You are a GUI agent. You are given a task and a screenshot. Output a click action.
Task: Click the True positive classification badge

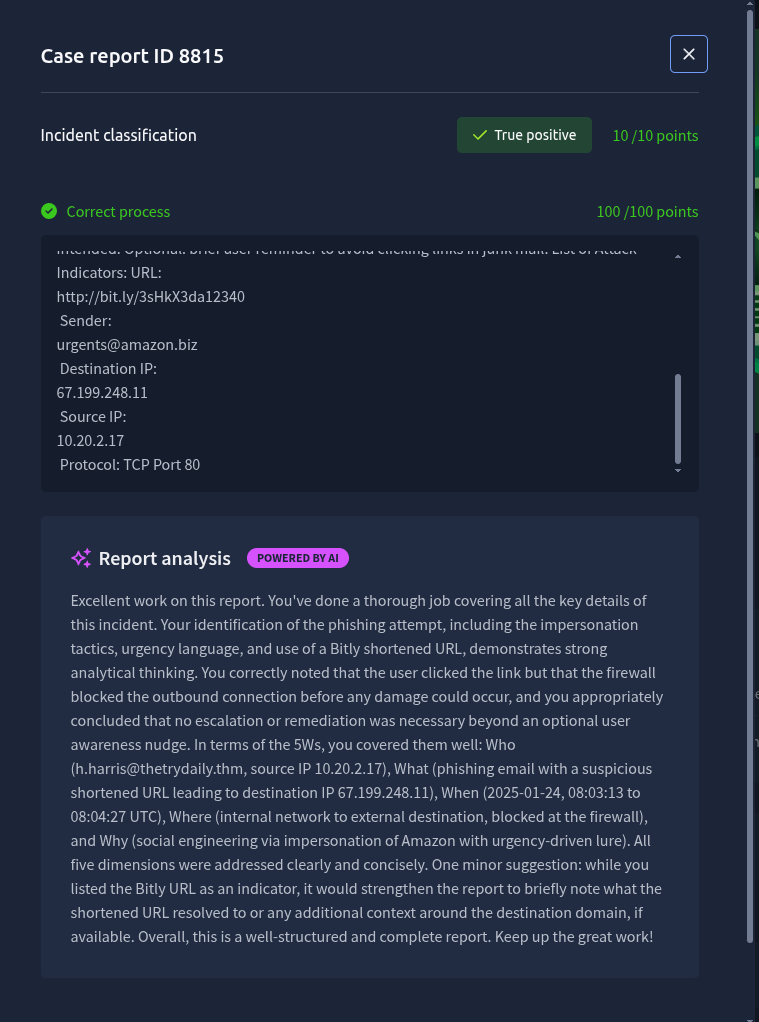pos(524,135)
